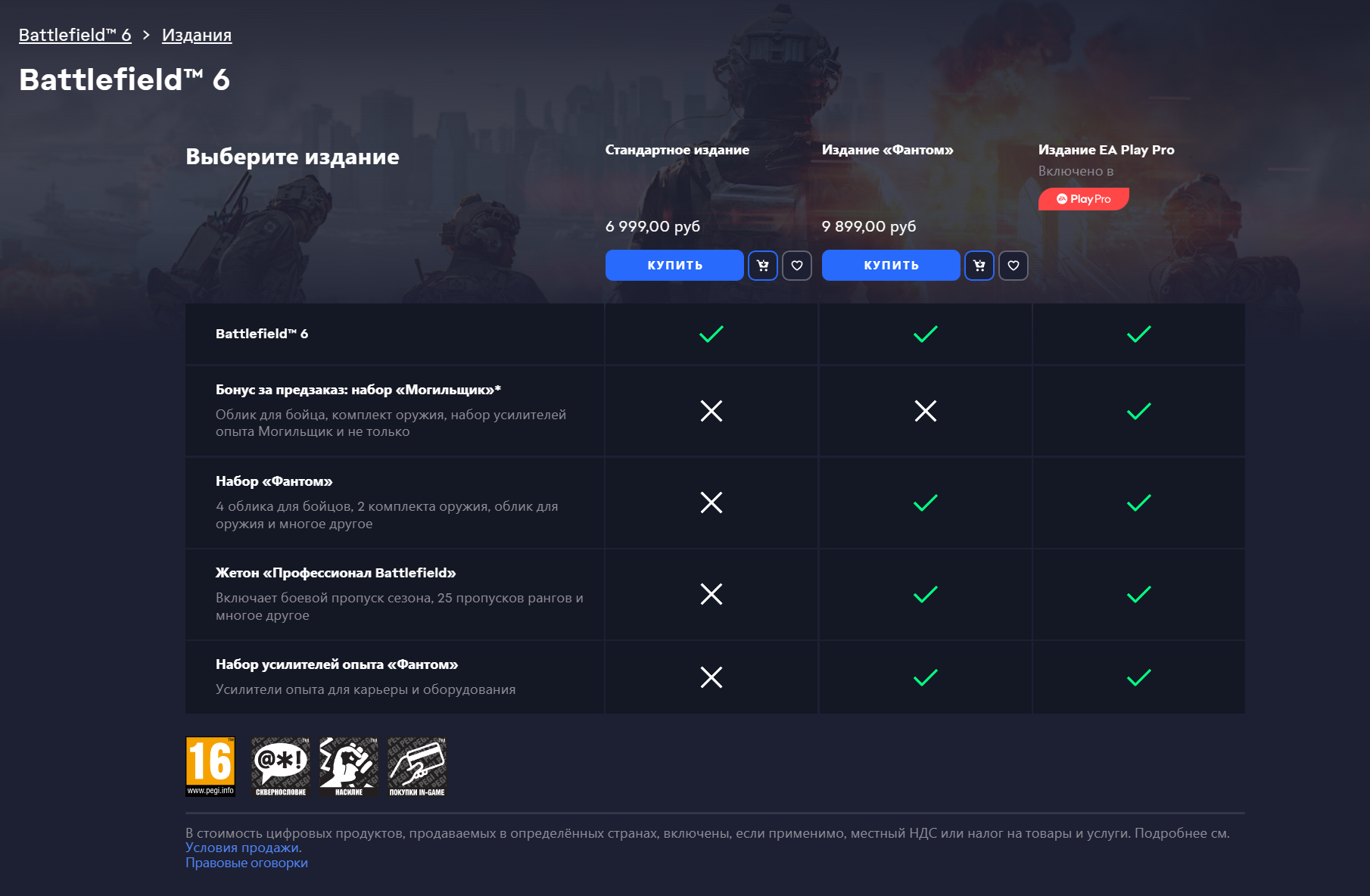
Task: Click the Насилие PEGI descriptor icon
Action: point(349,767)
